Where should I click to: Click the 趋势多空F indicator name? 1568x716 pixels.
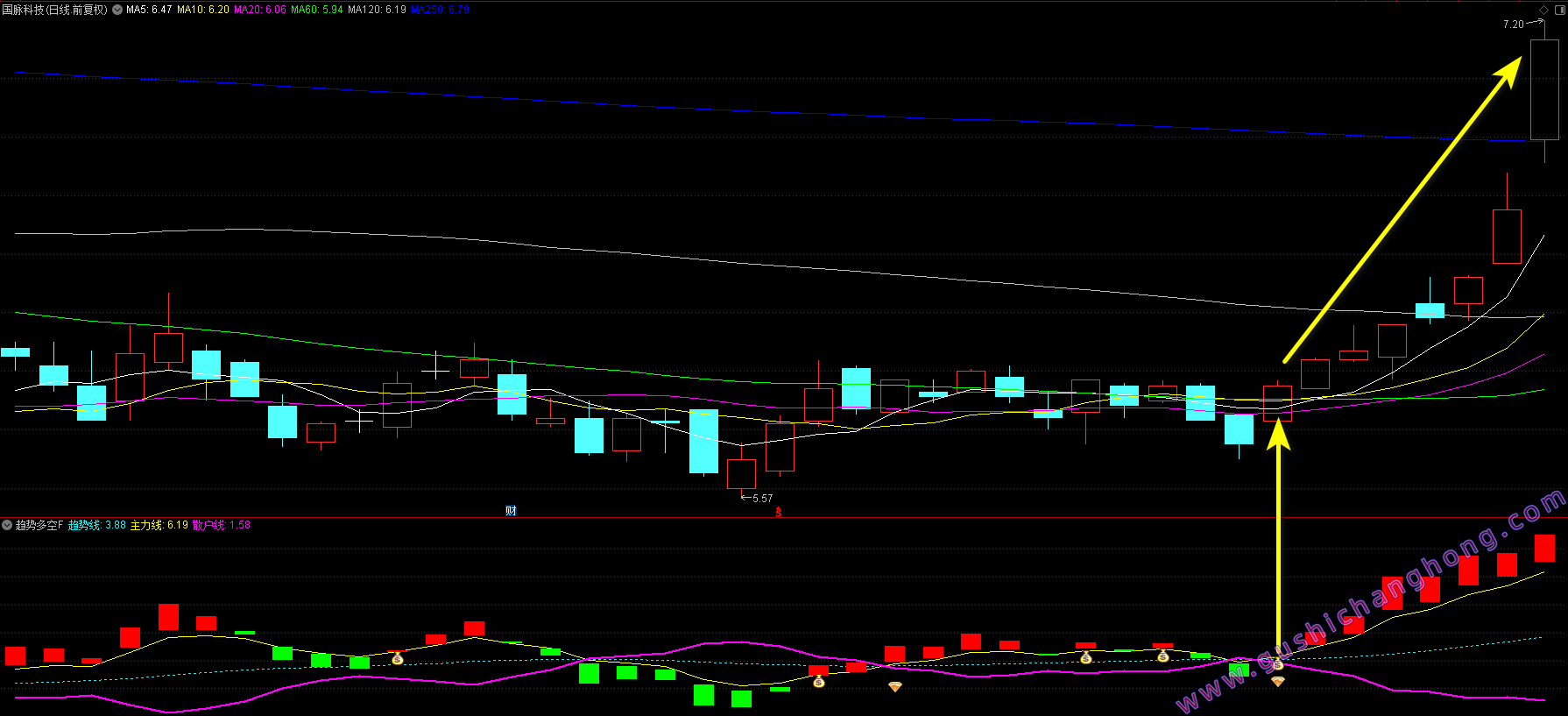[39, 525]
